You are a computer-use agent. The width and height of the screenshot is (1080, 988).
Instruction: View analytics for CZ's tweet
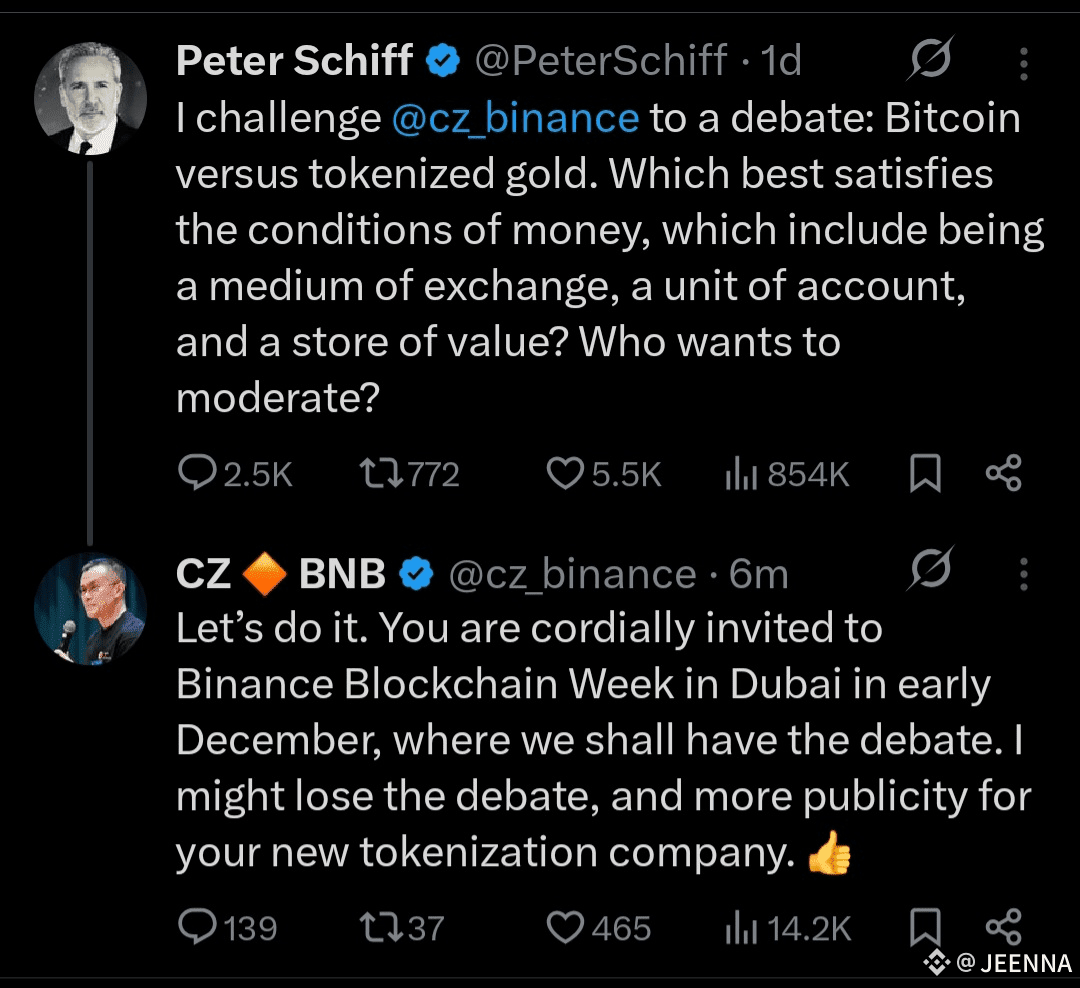pyautogui.click(x=739, y=929)
